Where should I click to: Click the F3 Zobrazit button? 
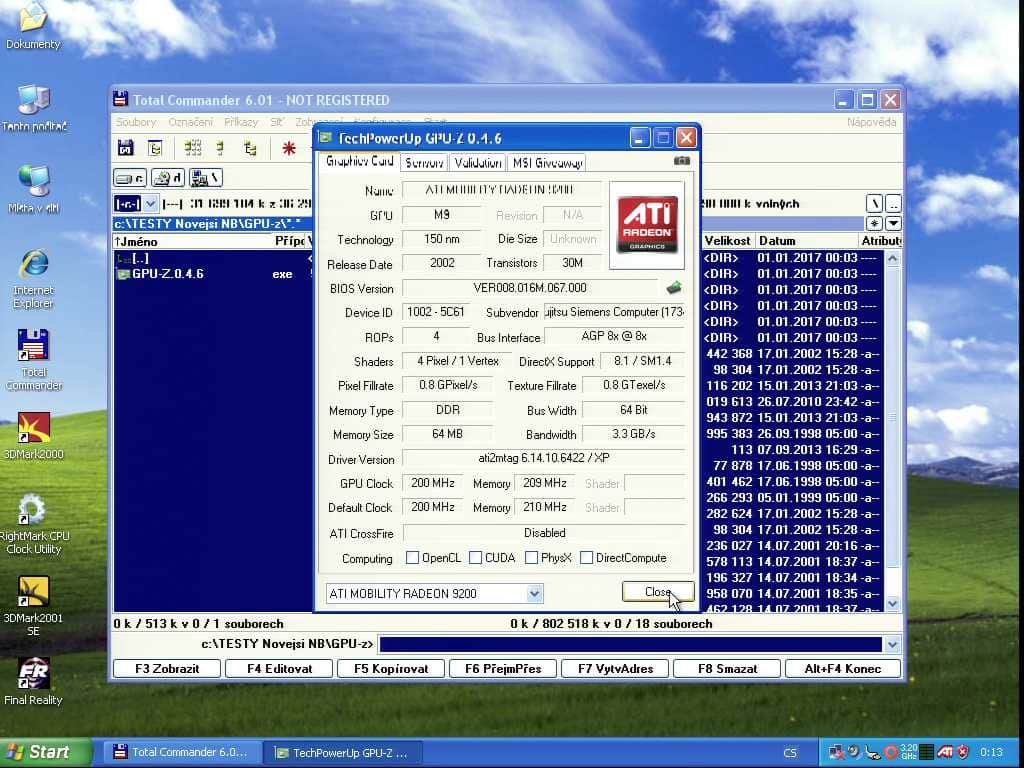coord(167,669)
